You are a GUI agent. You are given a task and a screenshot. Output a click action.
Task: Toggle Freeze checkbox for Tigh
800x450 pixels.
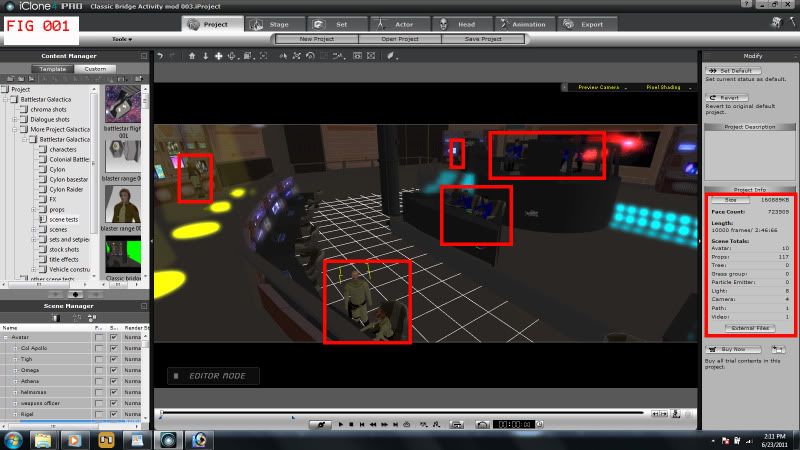[x=99, y=359]
